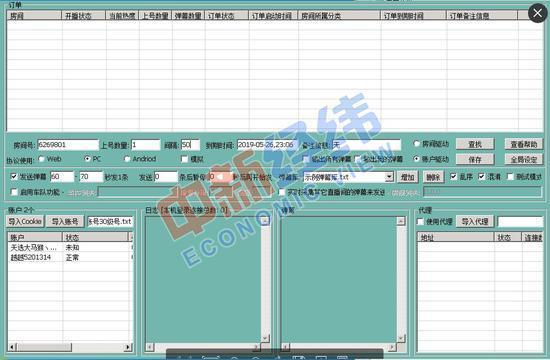This screenshot has height=360, width=550.
Task: Click the 导入代理 button
Action: (x=475, y=221)
